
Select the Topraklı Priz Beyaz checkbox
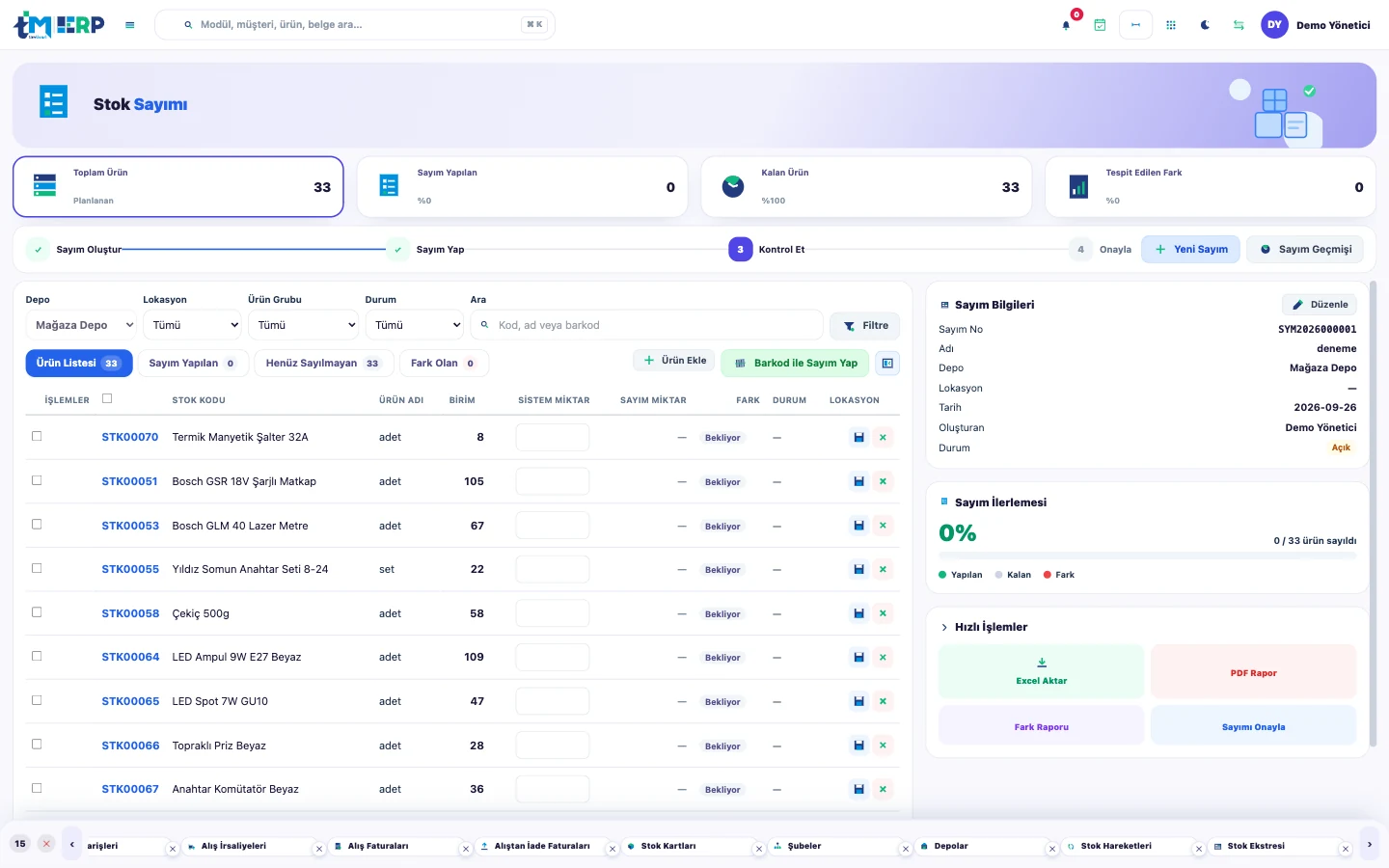pos(37,744)
